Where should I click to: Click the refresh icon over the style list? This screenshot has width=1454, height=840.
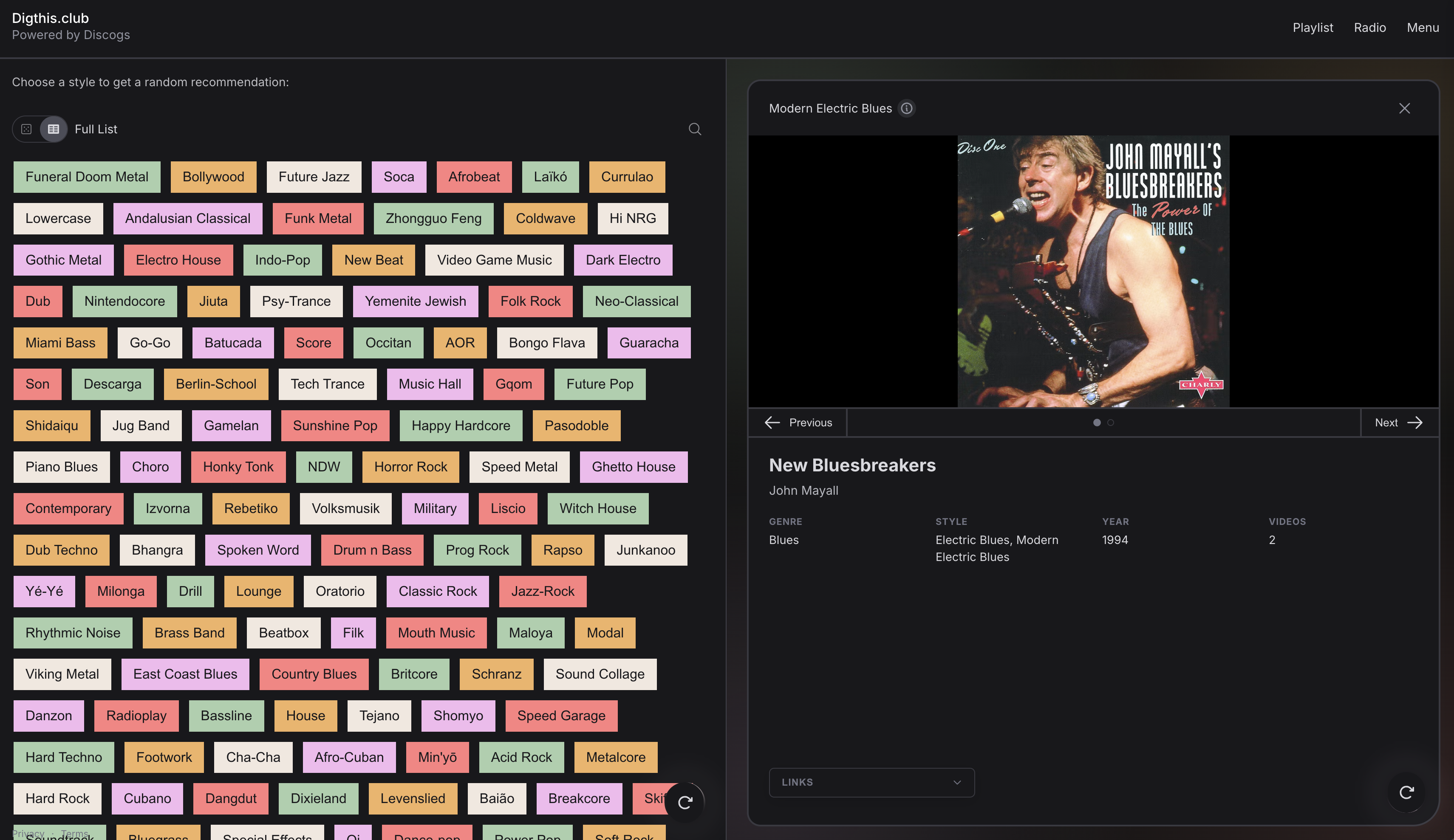pos(685,802)
